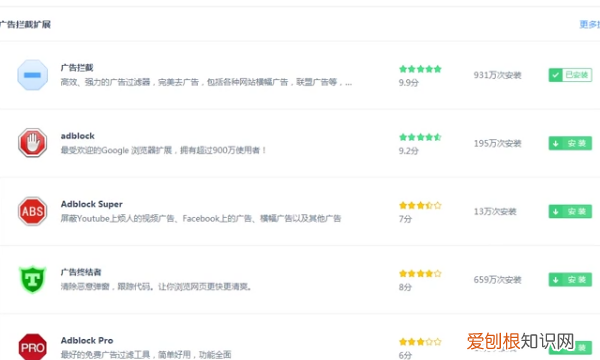Open the adblock extension title
600x360 pixels.
[x=78, y=136]
